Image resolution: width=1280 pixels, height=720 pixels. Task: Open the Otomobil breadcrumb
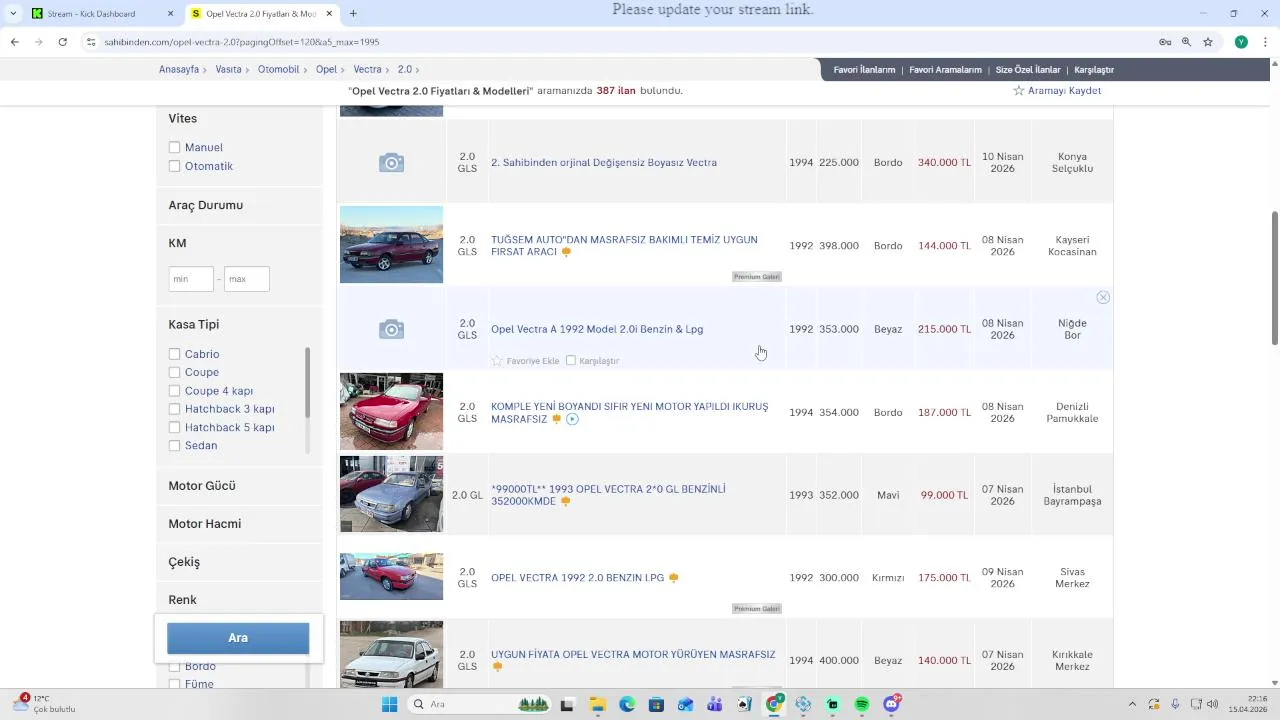pyautogui.click(x=278, y=70)
